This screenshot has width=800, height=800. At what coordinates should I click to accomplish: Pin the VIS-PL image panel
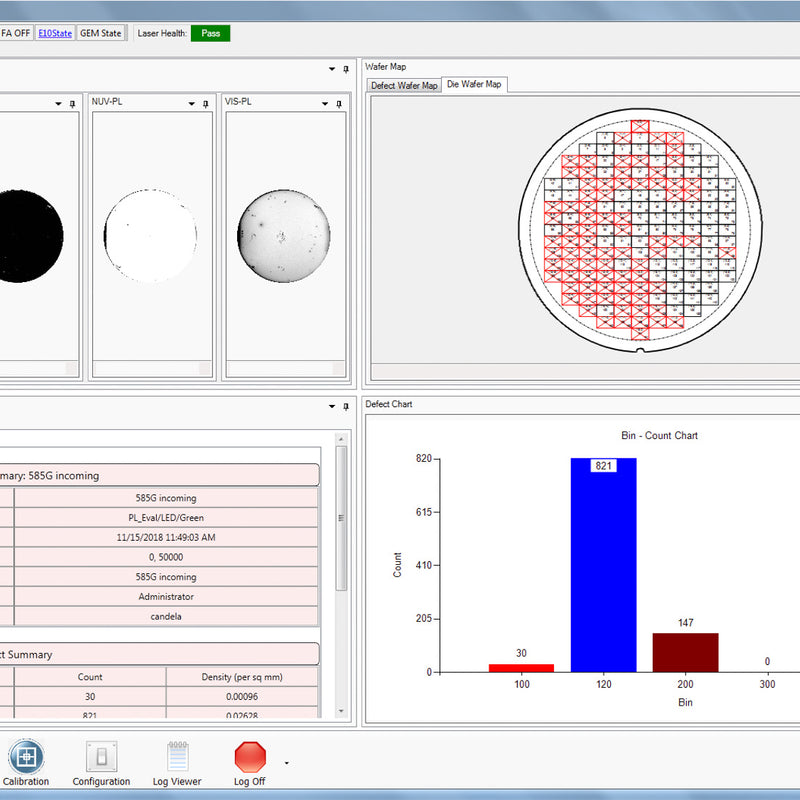(x=338, y=103)
